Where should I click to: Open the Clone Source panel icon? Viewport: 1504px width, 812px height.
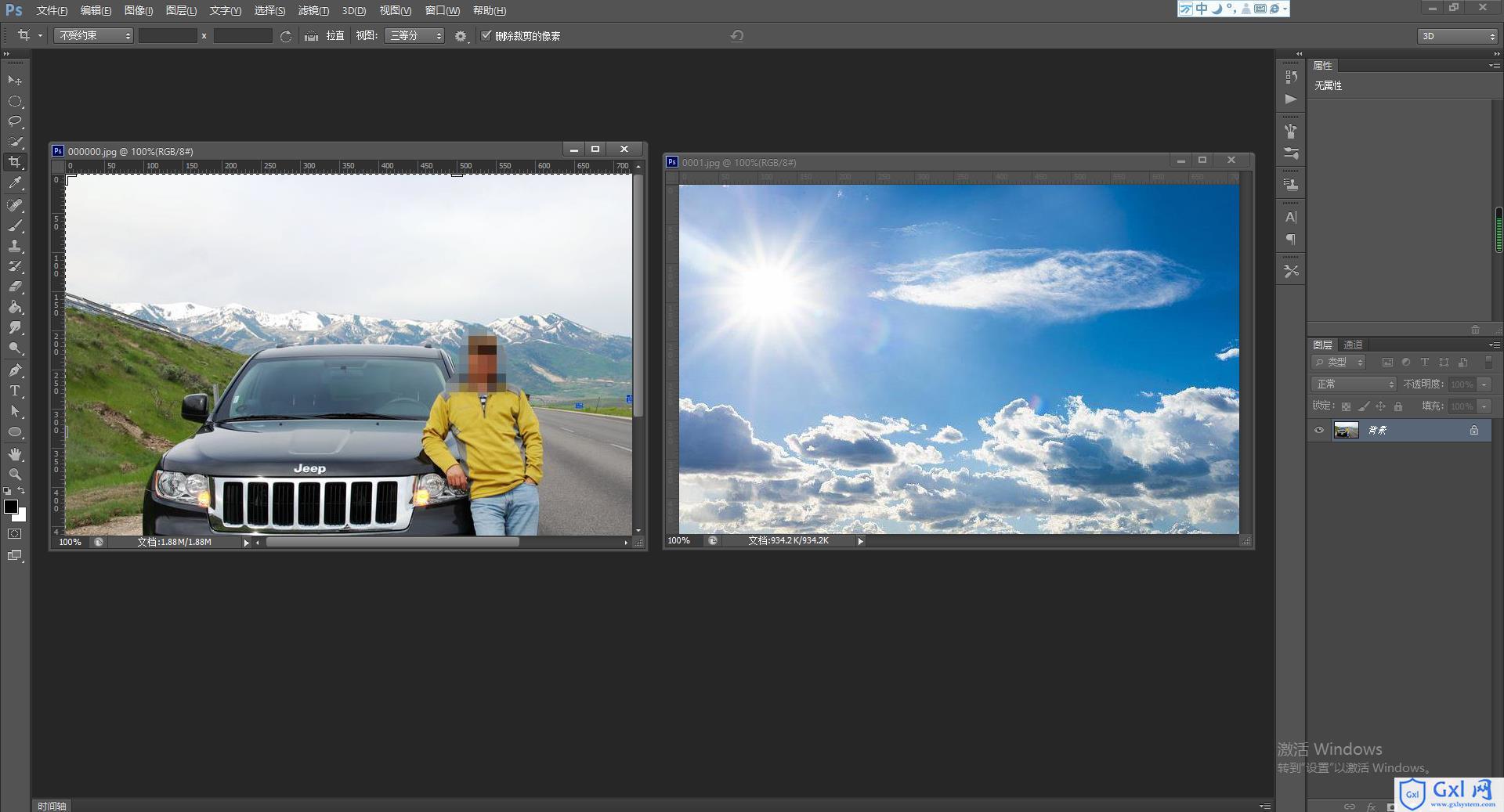click(x=1291, y=185)
